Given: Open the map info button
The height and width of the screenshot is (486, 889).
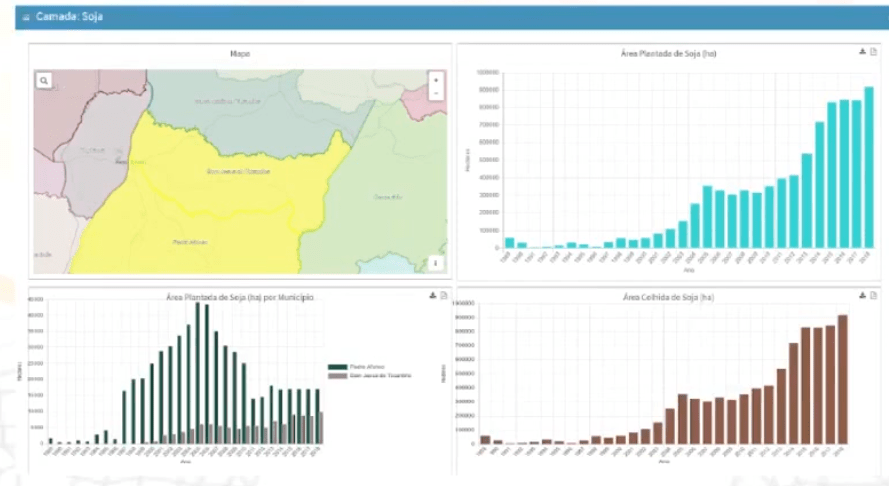Looking at the screenshot, I should [435, 263].
